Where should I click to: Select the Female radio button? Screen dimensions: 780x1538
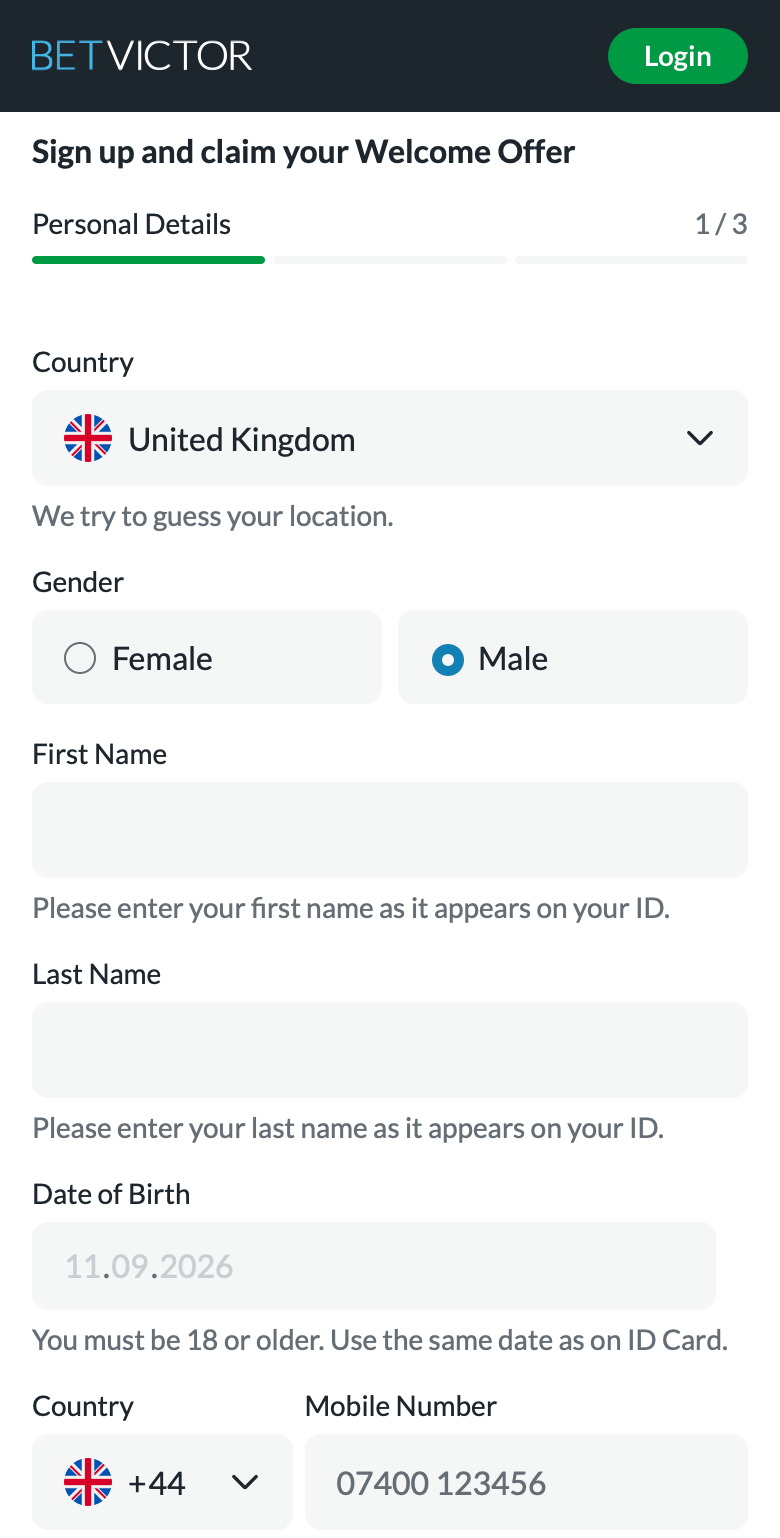coord(80,658)
